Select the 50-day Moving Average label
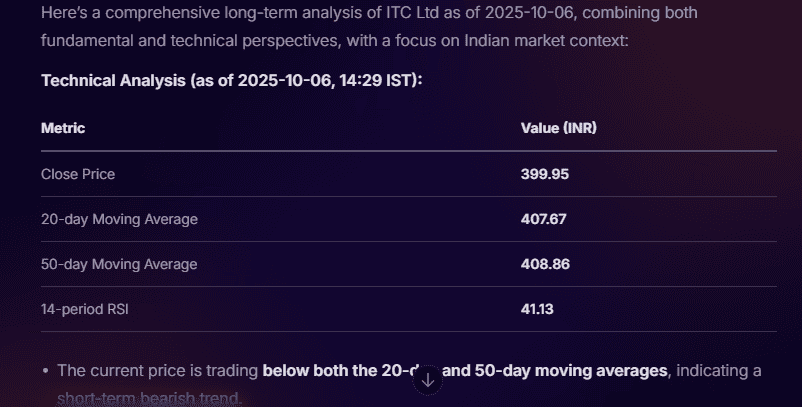The image size is (802, 407). coord(119,264)
